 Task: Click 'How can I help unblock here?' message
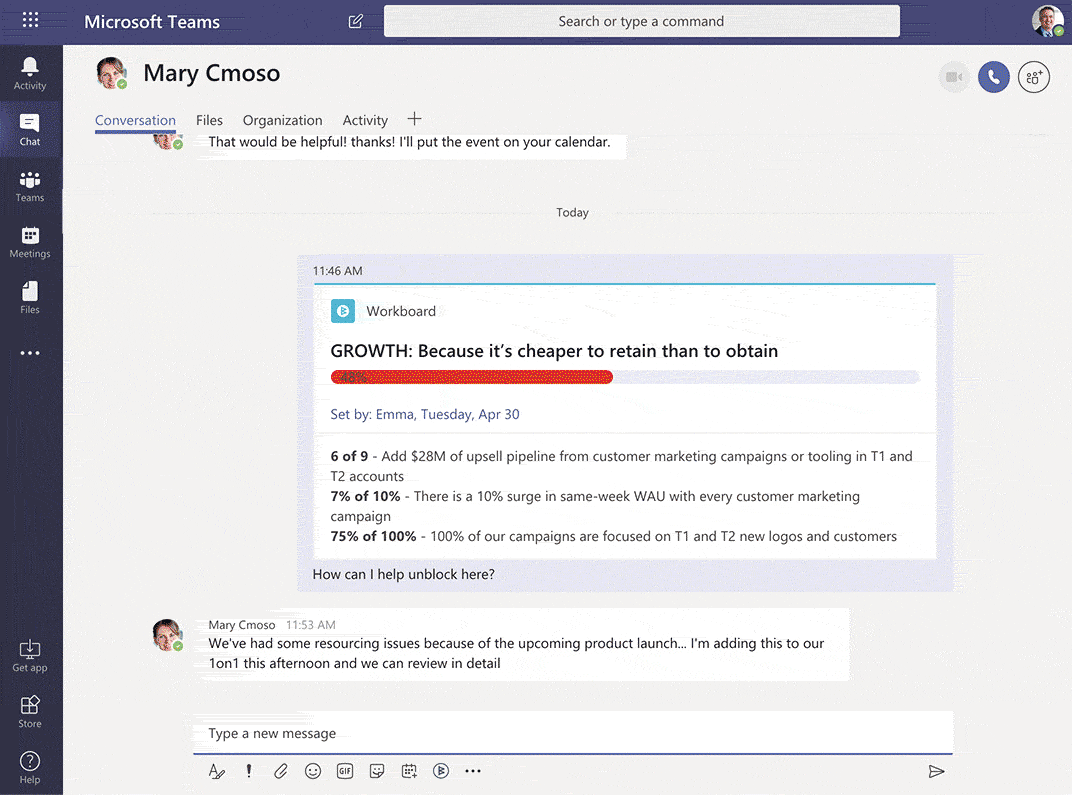(x=403, y=574)
